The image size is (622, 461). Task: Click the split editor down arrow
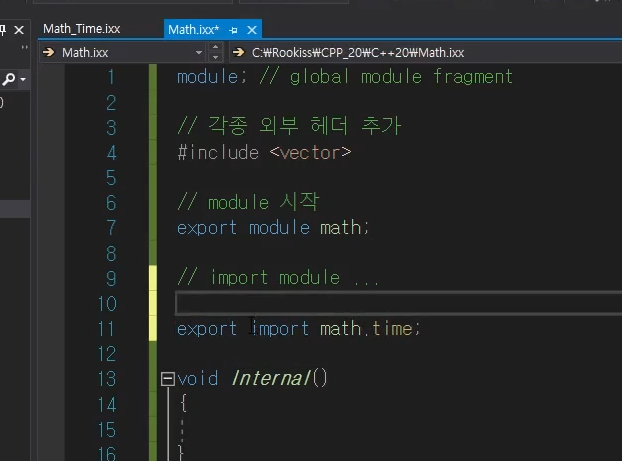coord(215,58)
